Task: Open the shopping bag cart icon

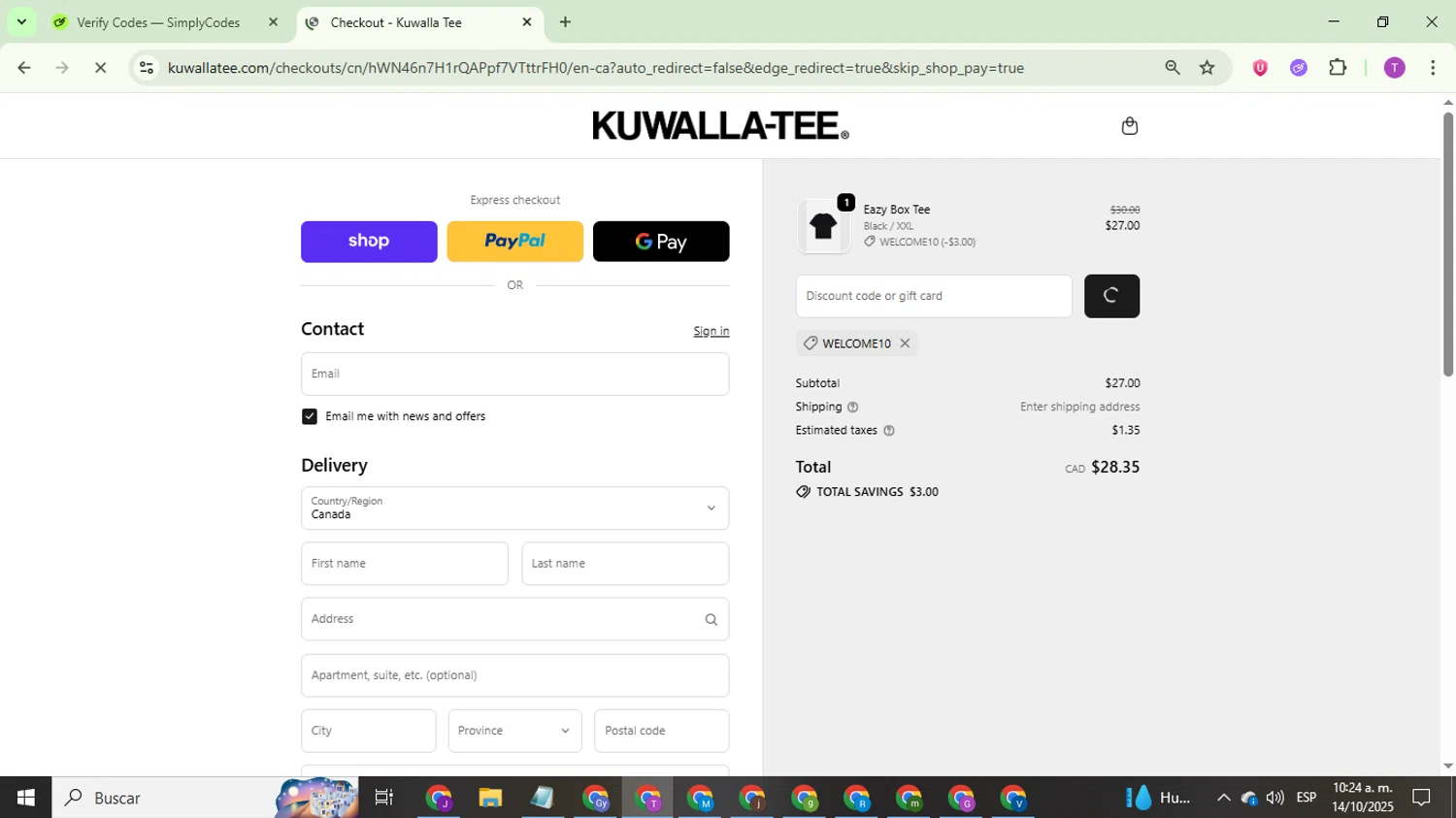Action: (x=1129, y=126)
